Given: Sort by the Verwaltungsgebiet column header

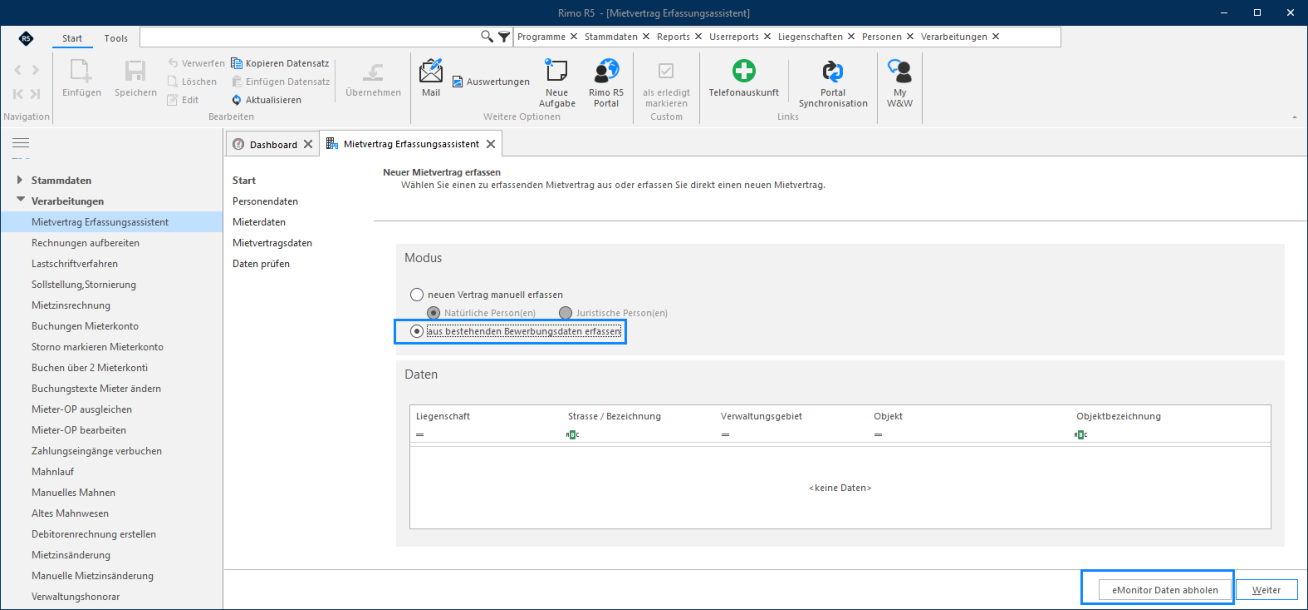Looking at the screenshot, I should 761,416.
